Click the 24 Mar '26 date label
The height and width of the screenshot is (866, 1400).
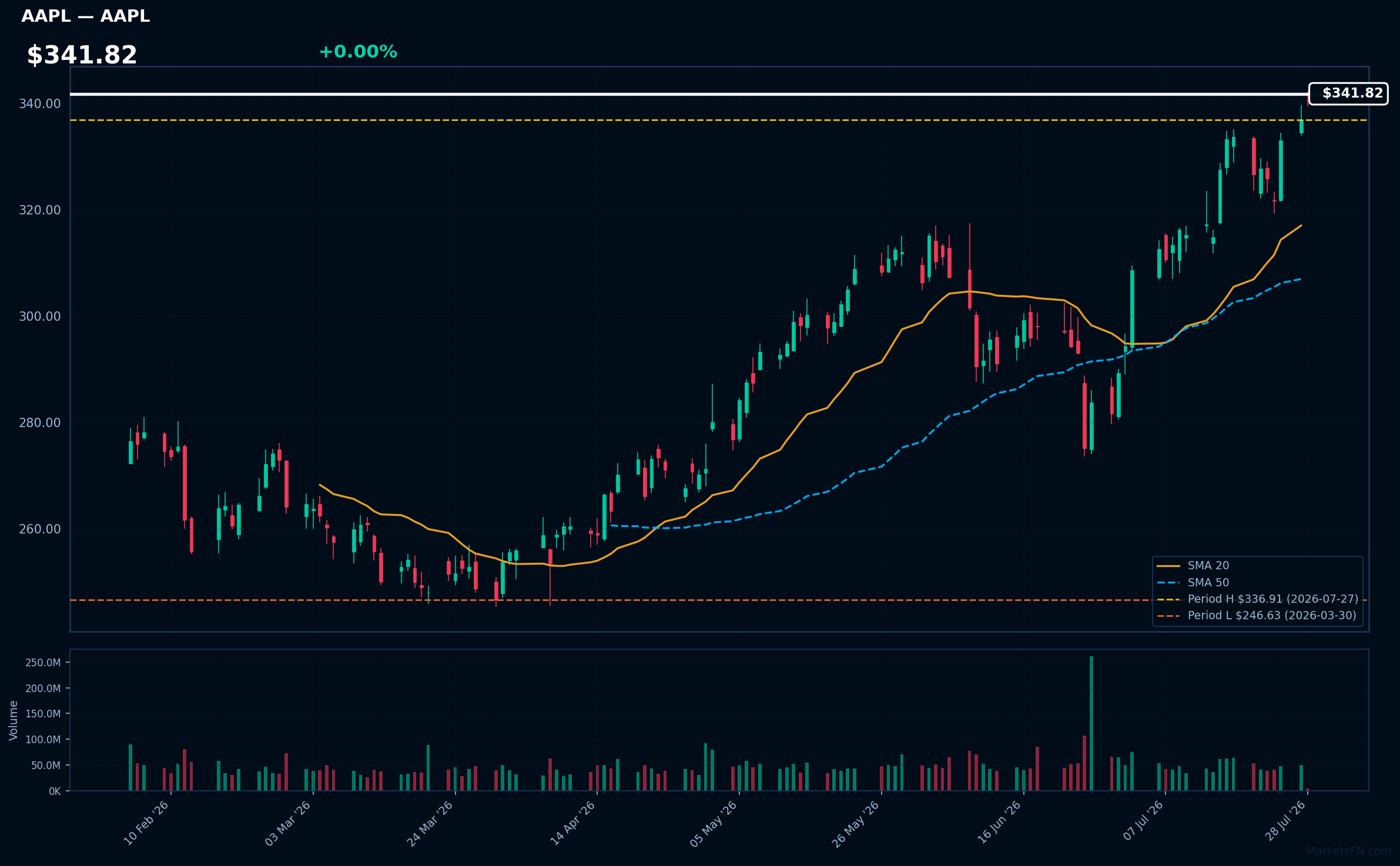430,823
